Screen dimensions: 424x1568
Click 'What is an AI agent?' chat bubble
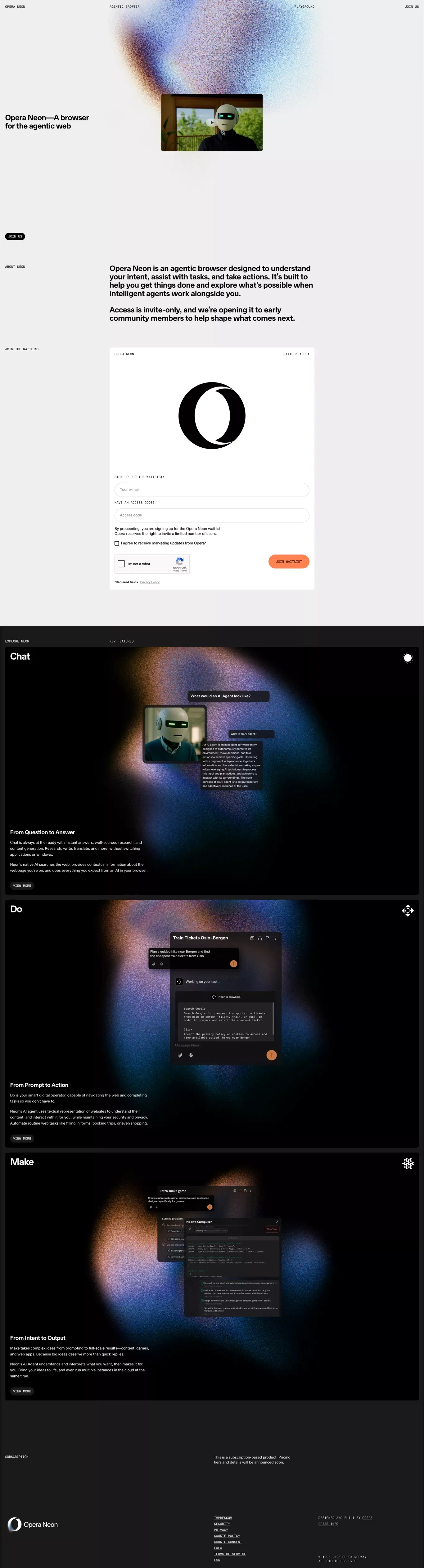click(251, 733)
